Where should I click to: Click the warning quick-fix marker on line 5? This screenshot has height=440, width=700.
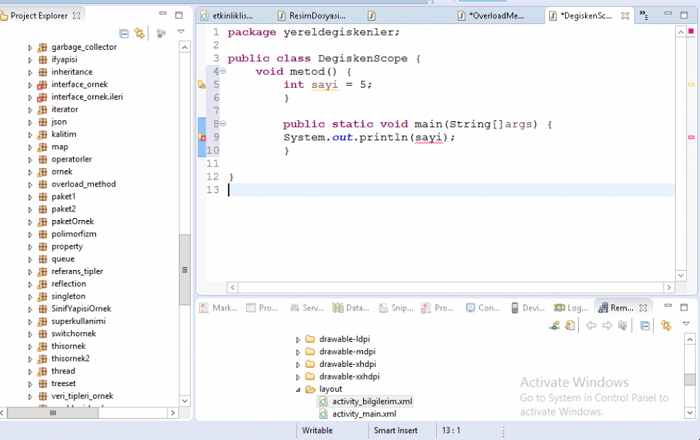coord(202,84)
